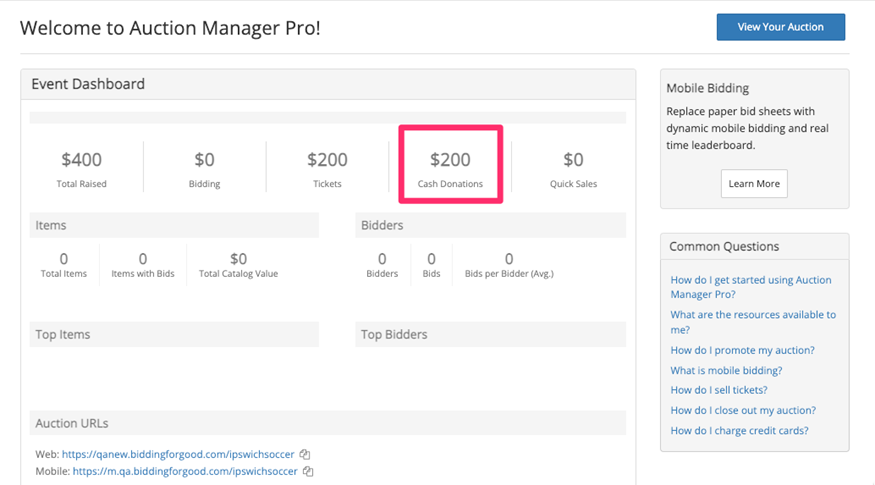
Task: Click the 'Welcome to Auction Manager Pro!' heading
Action: pyautogui.click(x=170, y=28)
